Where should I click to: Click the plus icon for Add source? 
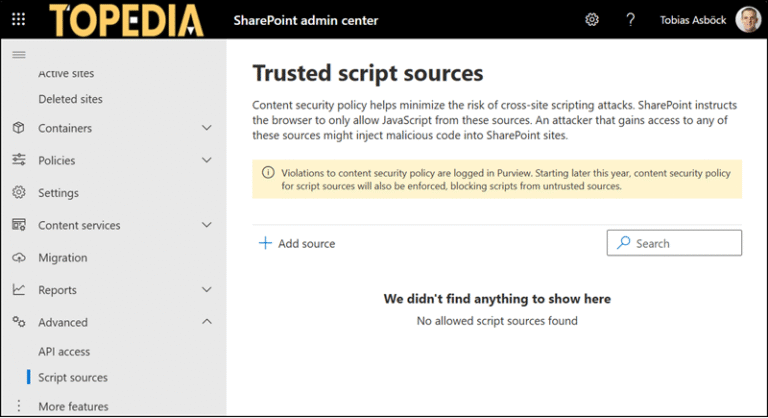(265, 243)
